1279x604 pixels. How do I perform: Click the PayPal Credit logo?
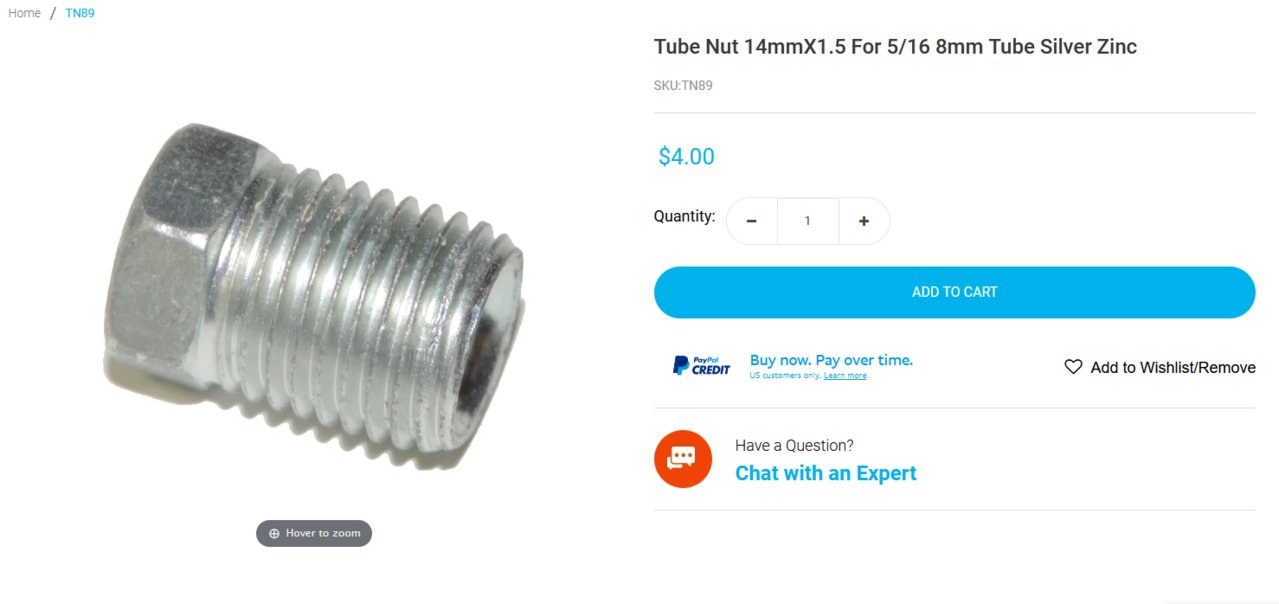point(701,366)
